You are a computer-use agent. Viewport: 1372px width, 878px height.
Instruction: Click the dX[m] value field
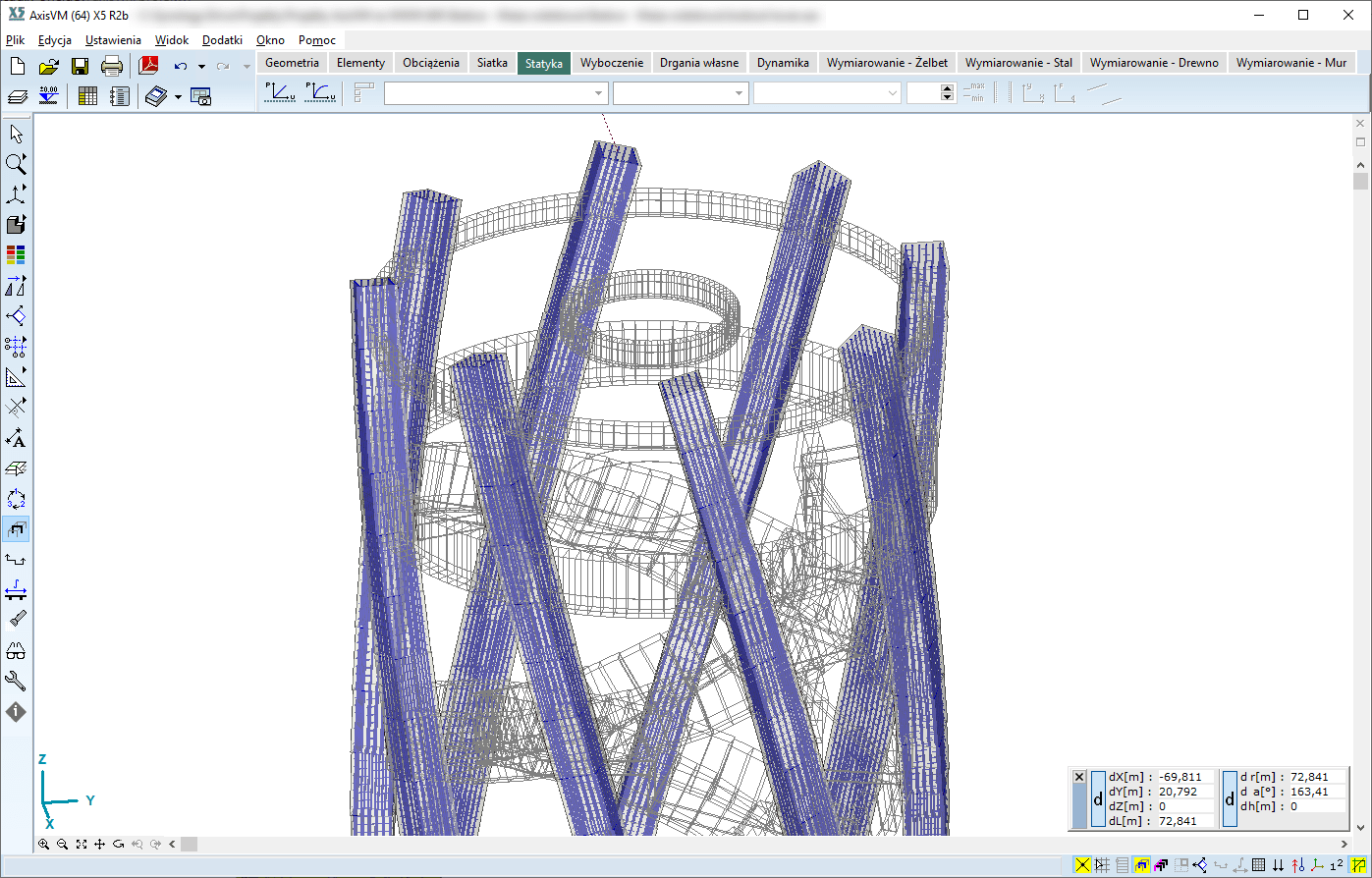point(1182,777)
